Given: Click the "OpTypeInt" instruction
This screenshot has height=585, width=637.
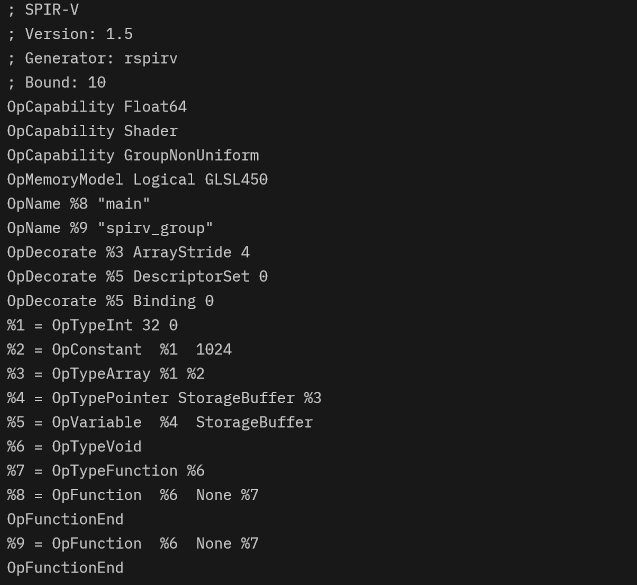Looking at the screenshot, I should [x=92, y=325].
